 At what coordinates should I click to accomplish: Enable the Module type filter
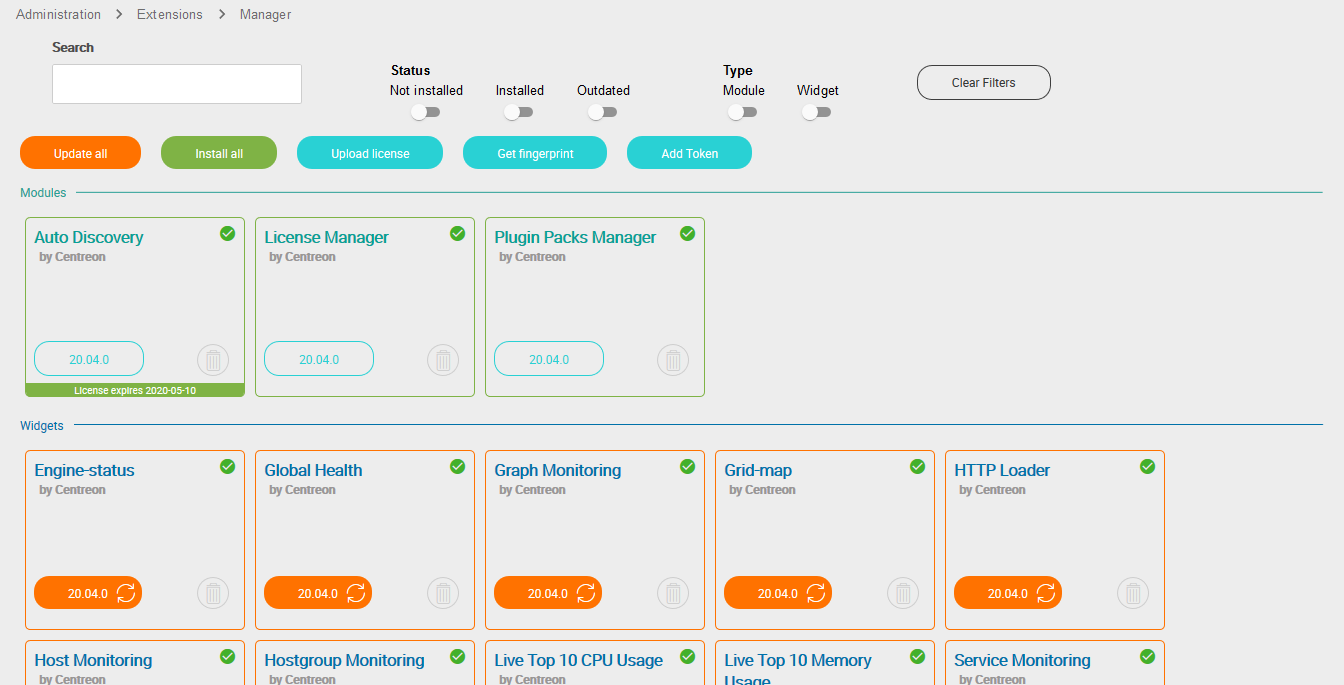[742, 112]
